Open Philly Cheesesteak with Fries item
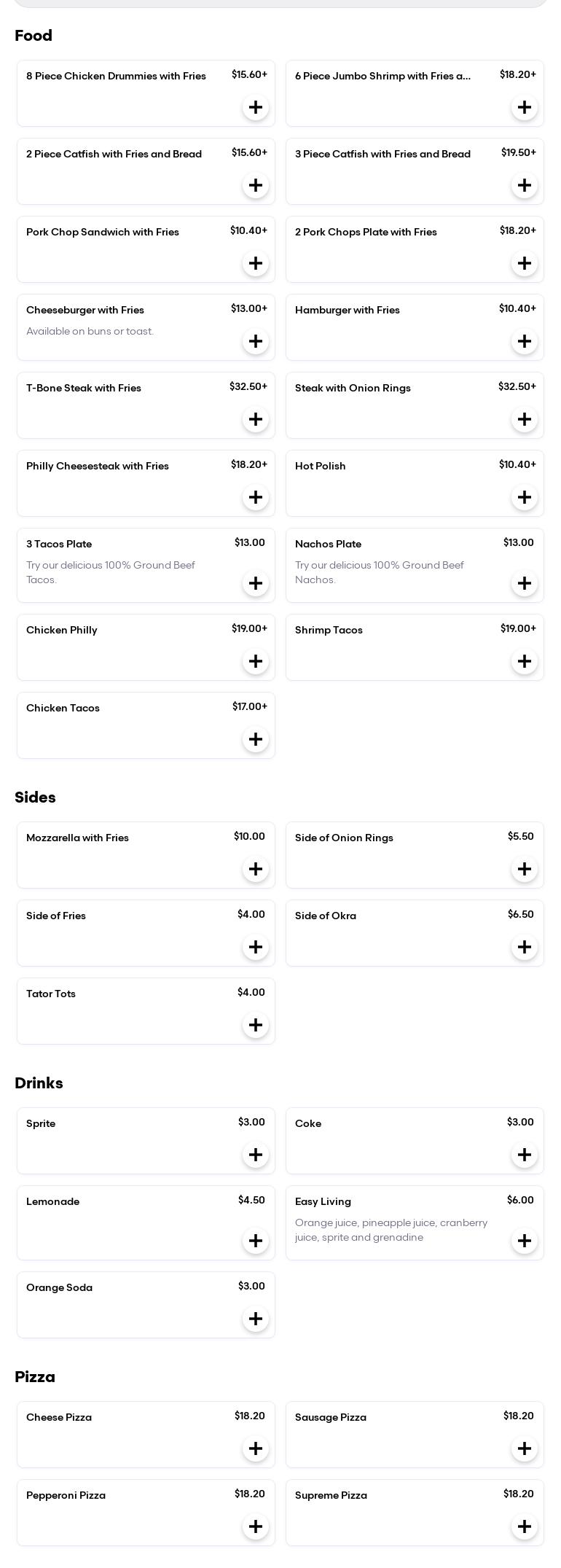Viewport: 561px width, 1568px height. [98, 467]
